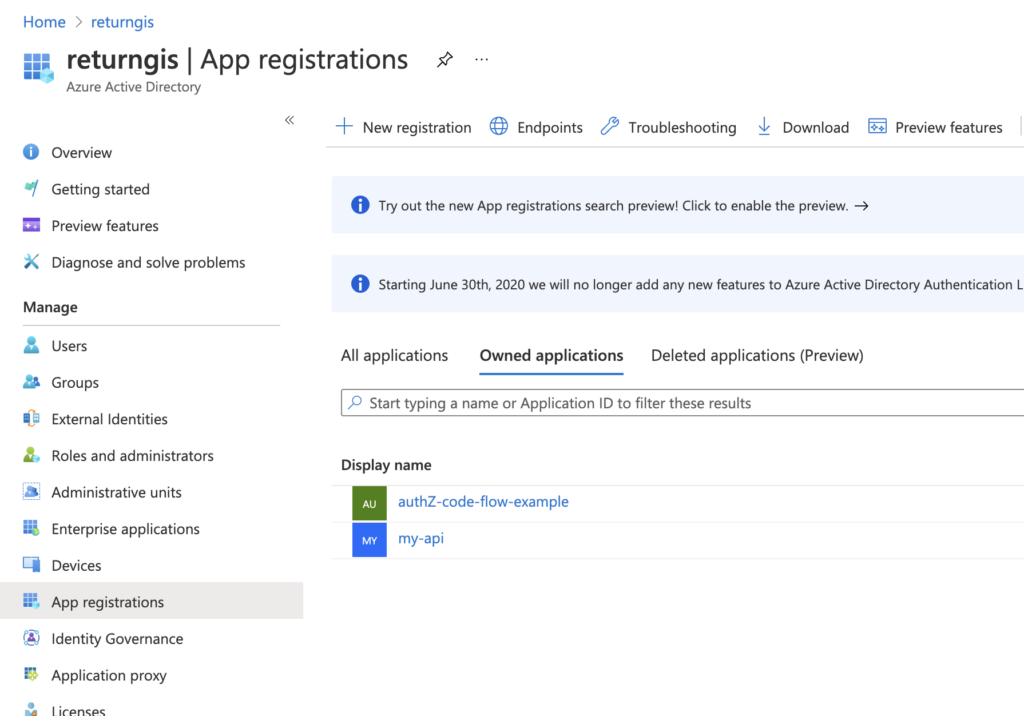Image resolution: width=1024 pixels, height=716 pixels.
Task: Click the Overview info icon in sidebar
Action: click(x=31, y=152)
